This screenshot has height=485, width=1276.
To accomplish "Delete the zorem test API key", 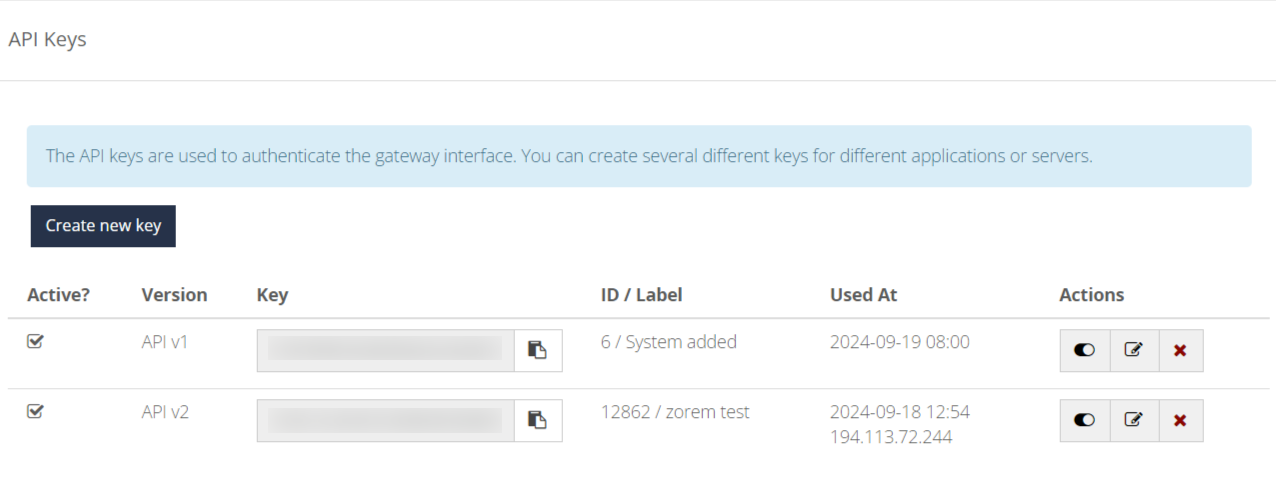I will click(1180, 420).
